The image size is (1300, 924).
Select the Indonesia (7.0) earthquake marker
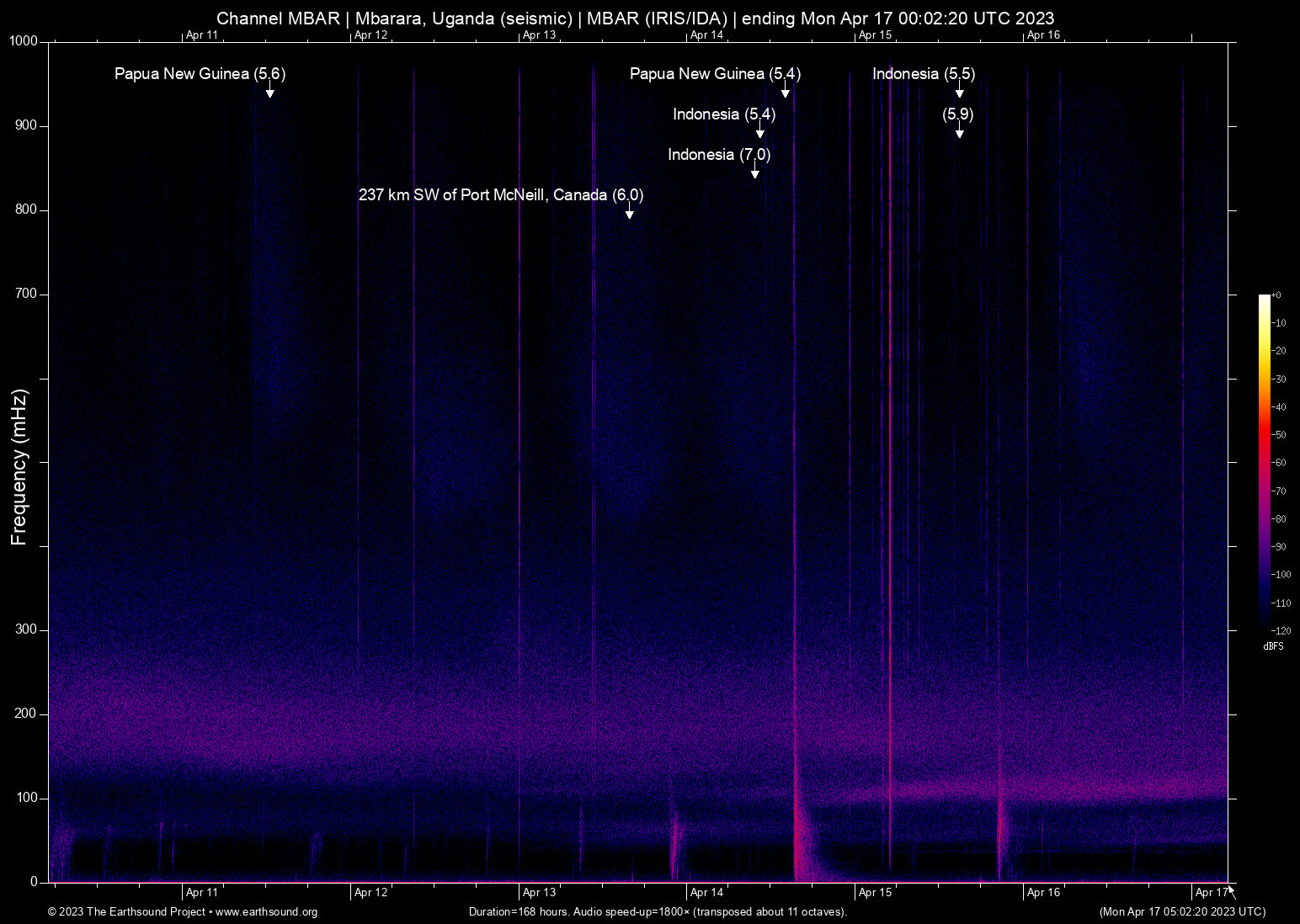754,171
